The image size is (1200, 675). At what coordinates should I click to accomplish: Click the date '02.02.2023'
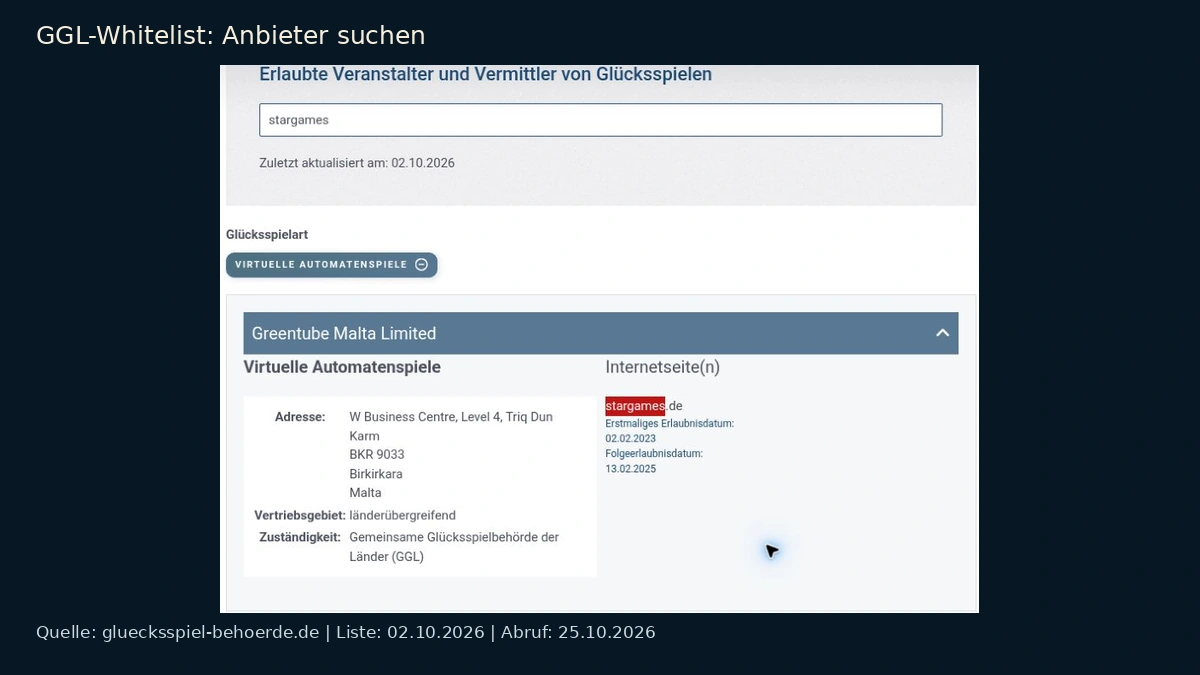coord(631,438)
